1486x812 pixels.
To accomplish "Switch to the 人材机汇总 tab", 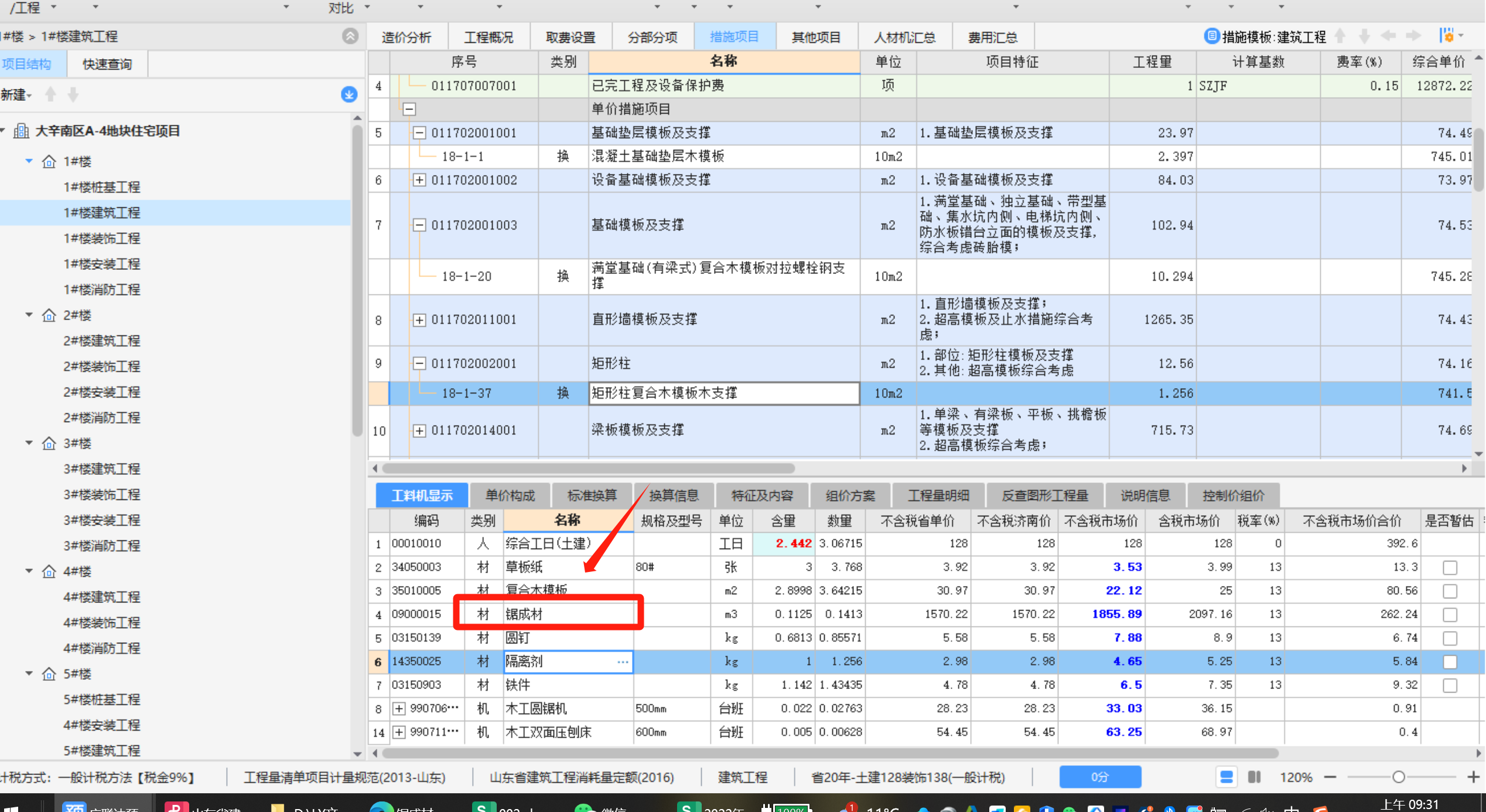I will pyautogui.click(x=904, y=37).
